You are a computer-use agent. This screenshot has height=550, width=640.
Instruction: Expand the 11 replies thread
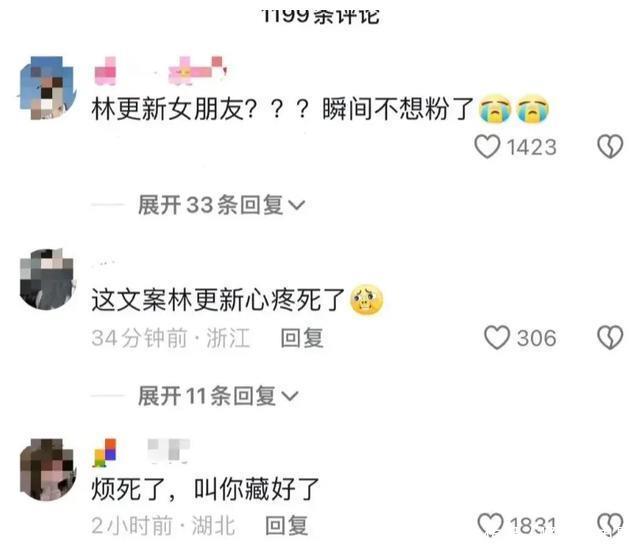coord(218,395)
